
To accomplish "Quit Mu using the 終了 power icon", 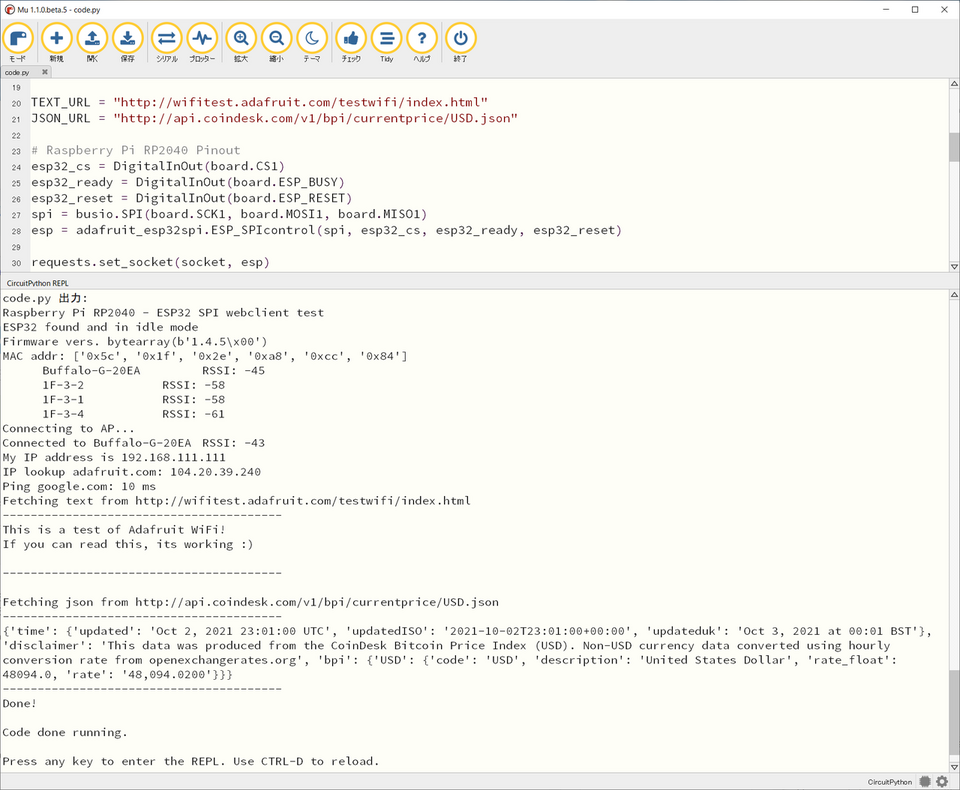I will click(x=459, y=40).
